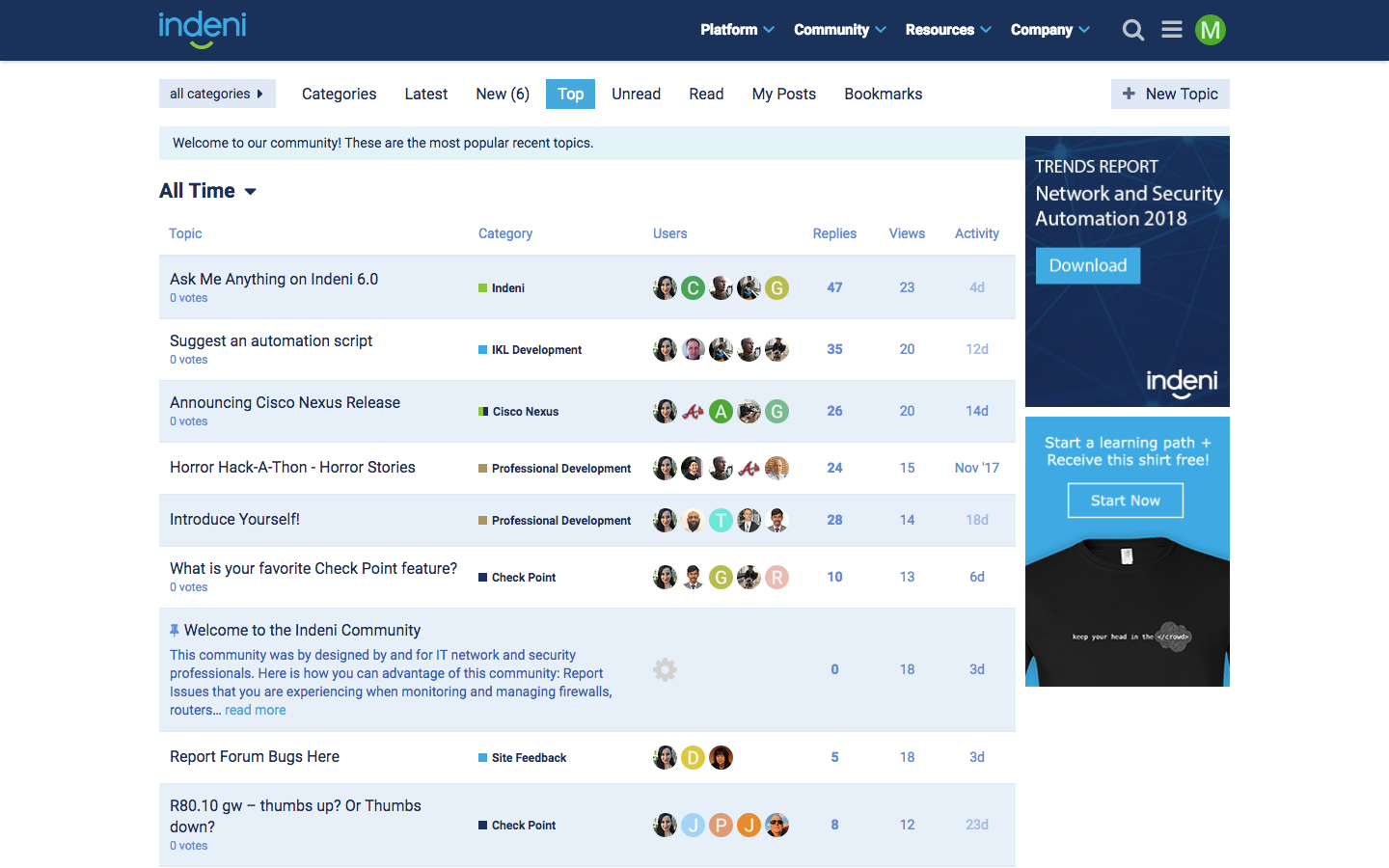1389x868 pixels.
Task: Click the G avatar in Cisco Nexus row
Action: (776, 411)
